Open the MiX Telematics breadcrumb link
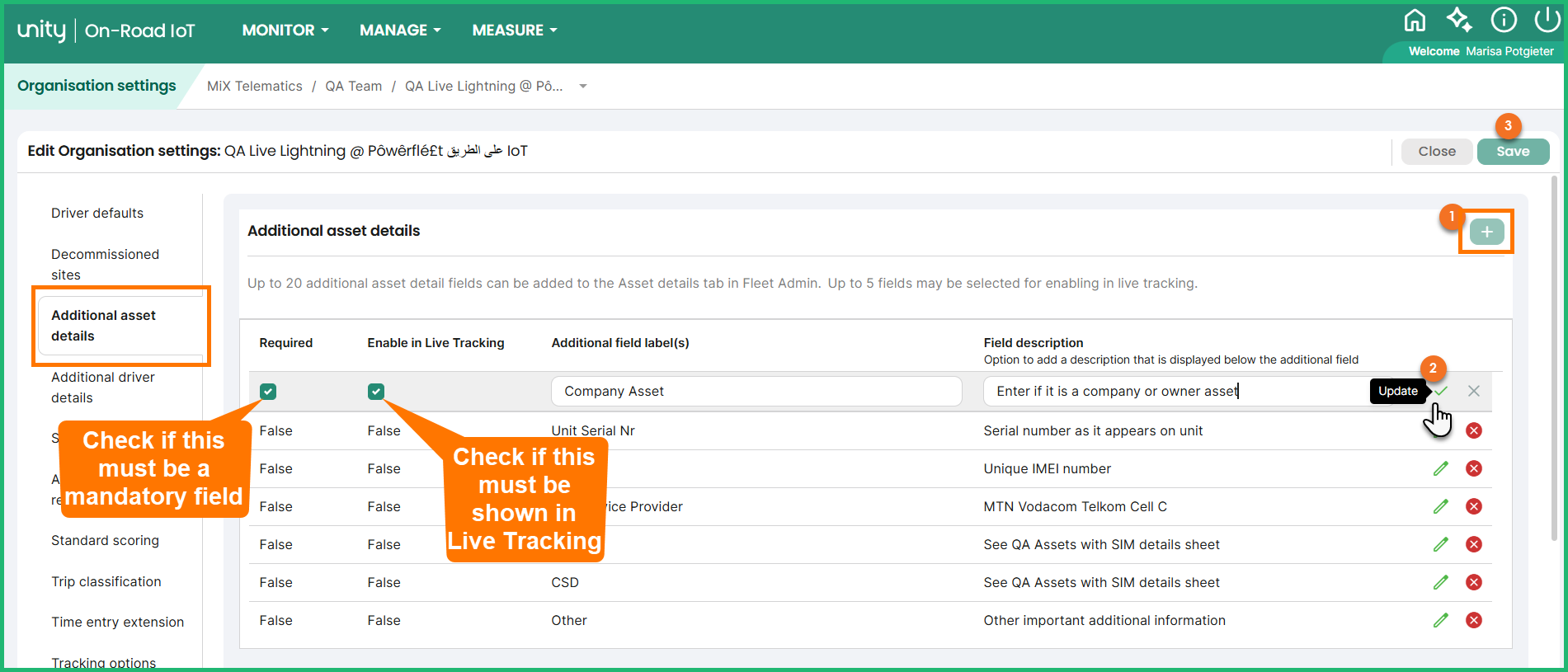Image resolution: width=1568 pixels, height=672 pixels. [x=255, y=86]
